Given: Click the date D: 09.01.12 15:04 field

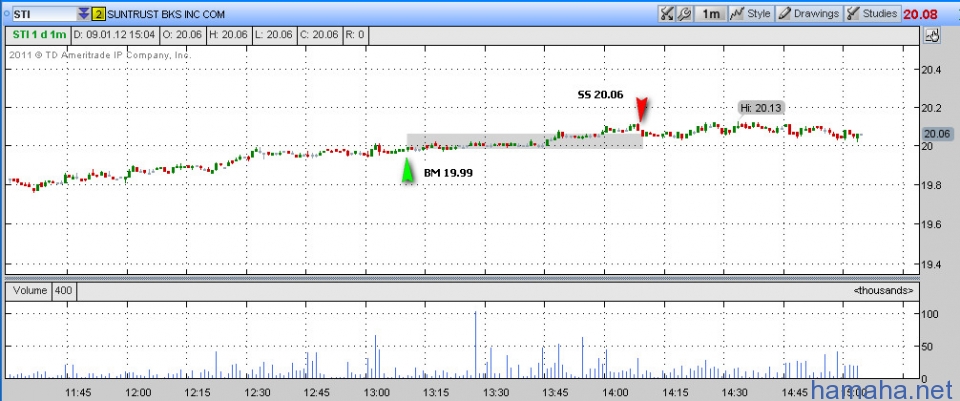Looking at the screenshot, I should (114, 35).
